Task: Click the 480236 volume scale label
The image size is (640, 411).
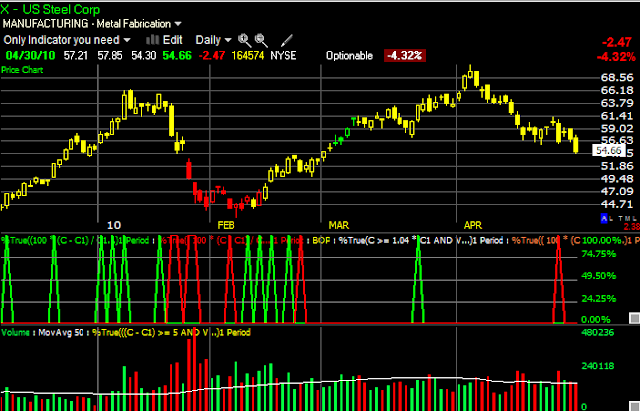Action: pos(598,333)
